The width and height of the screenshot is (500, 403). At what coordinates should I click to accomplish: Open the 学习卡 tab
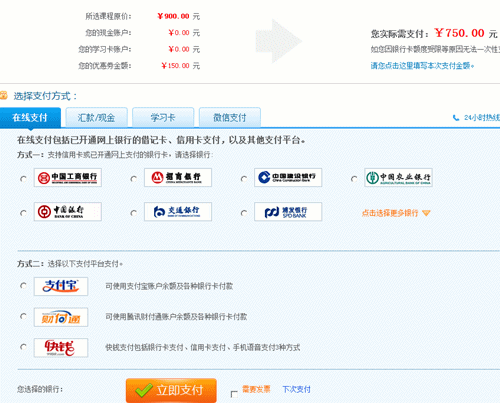[x=163, y=118]
